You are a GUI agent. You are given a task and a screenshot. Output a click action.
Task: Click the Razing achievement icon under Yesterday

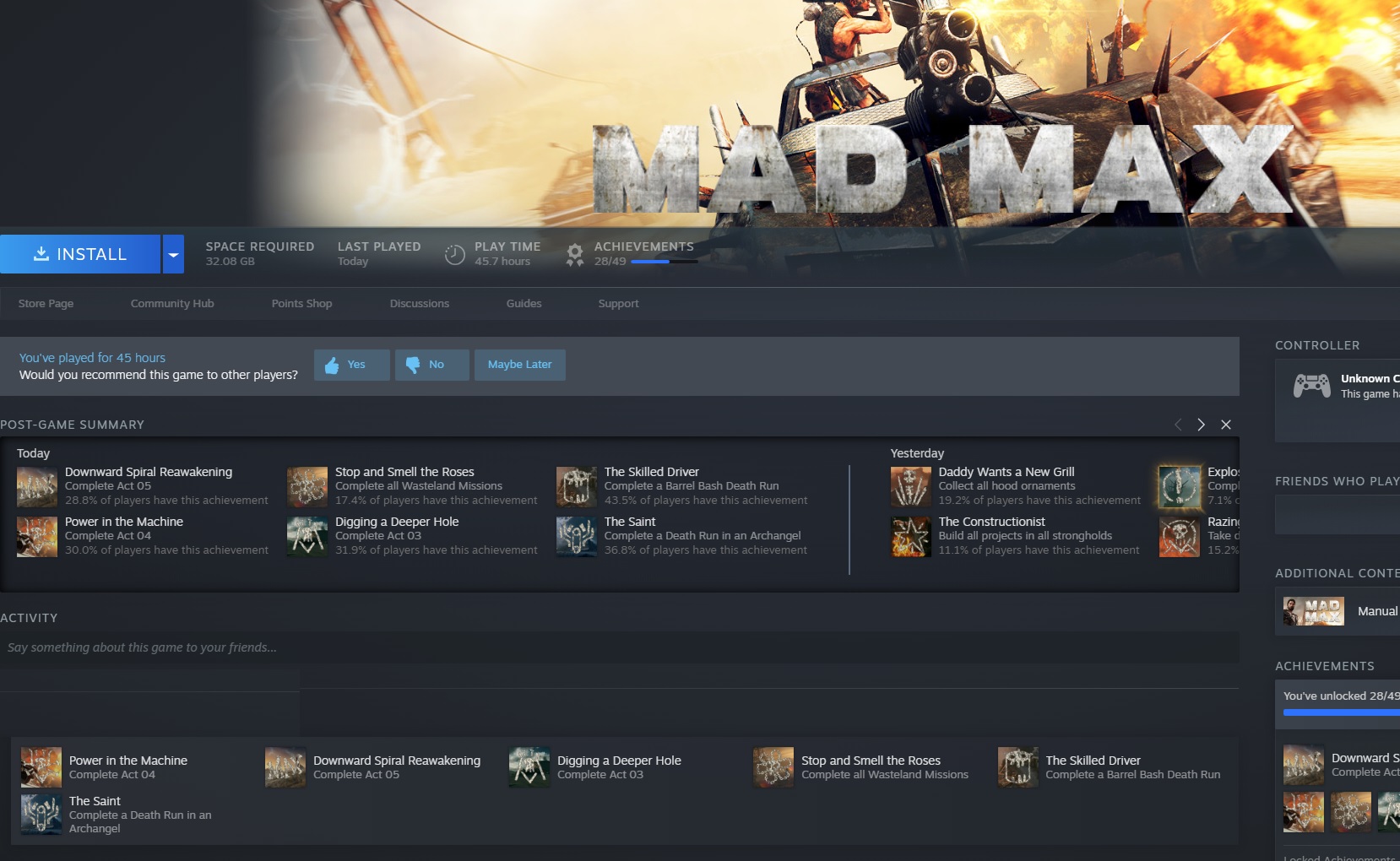click(1180, 536)
